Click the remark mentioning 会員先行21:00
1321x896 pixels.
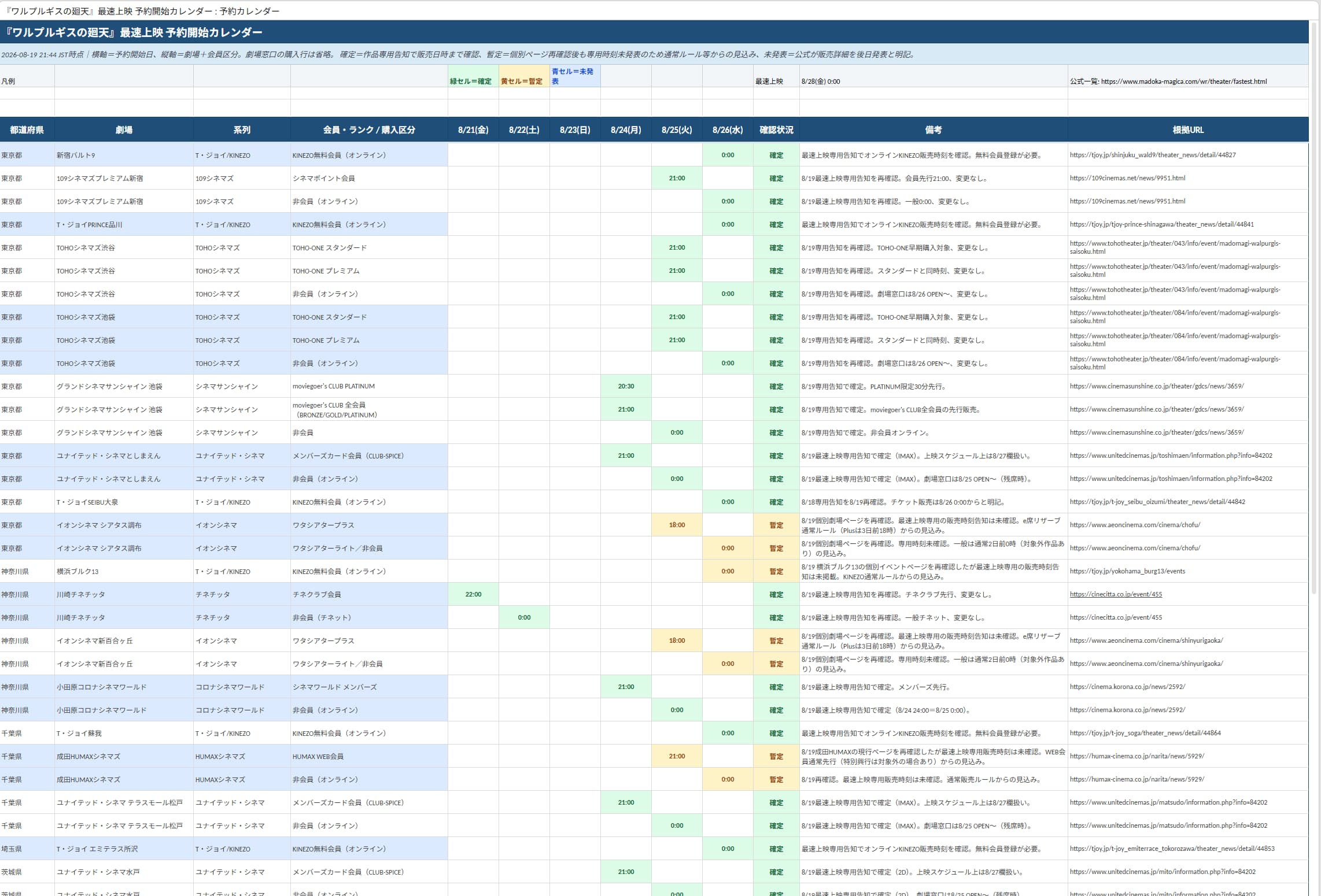click(x=933, y=178)
